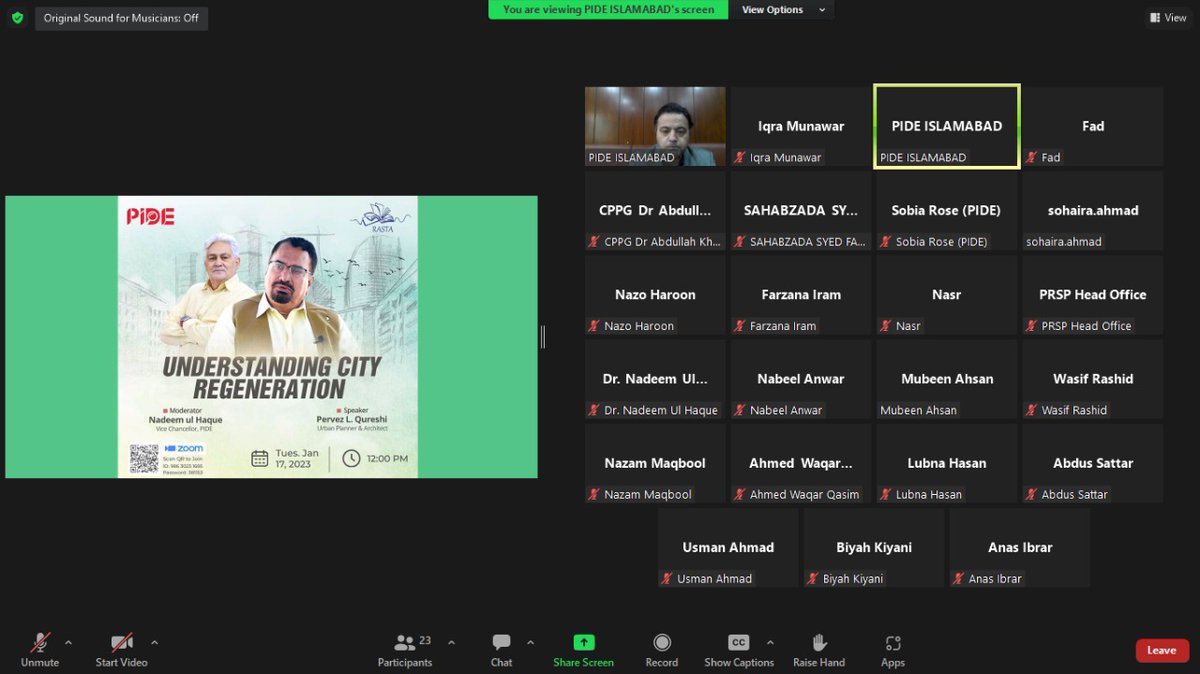Select the Mubeen Ahsan participant tile
The height and width of the screenshot is (674, 1200).
pyautogui.click(x=947, y=379)
